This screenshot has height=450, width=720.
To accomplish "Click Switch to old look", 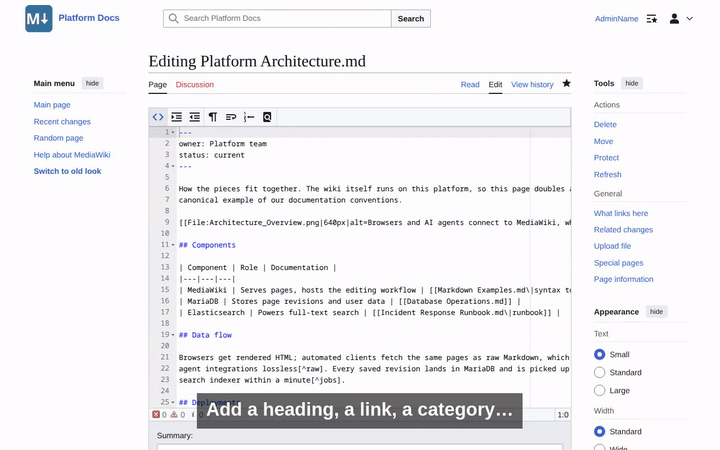I will pos(67,171).
